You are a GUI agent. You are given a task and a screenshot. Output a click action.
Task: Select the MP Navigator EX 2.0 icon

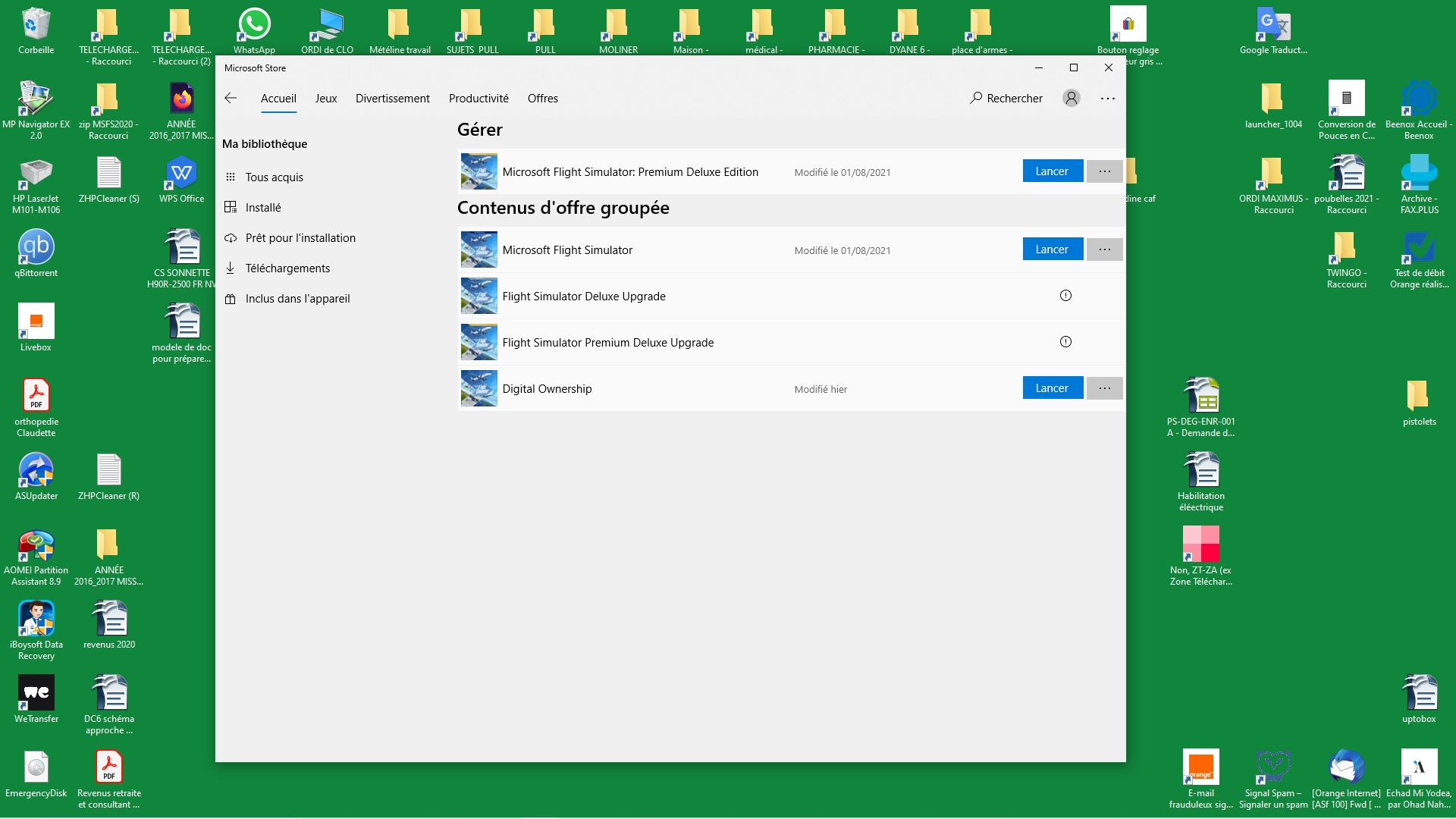click(x=36, y=111)
